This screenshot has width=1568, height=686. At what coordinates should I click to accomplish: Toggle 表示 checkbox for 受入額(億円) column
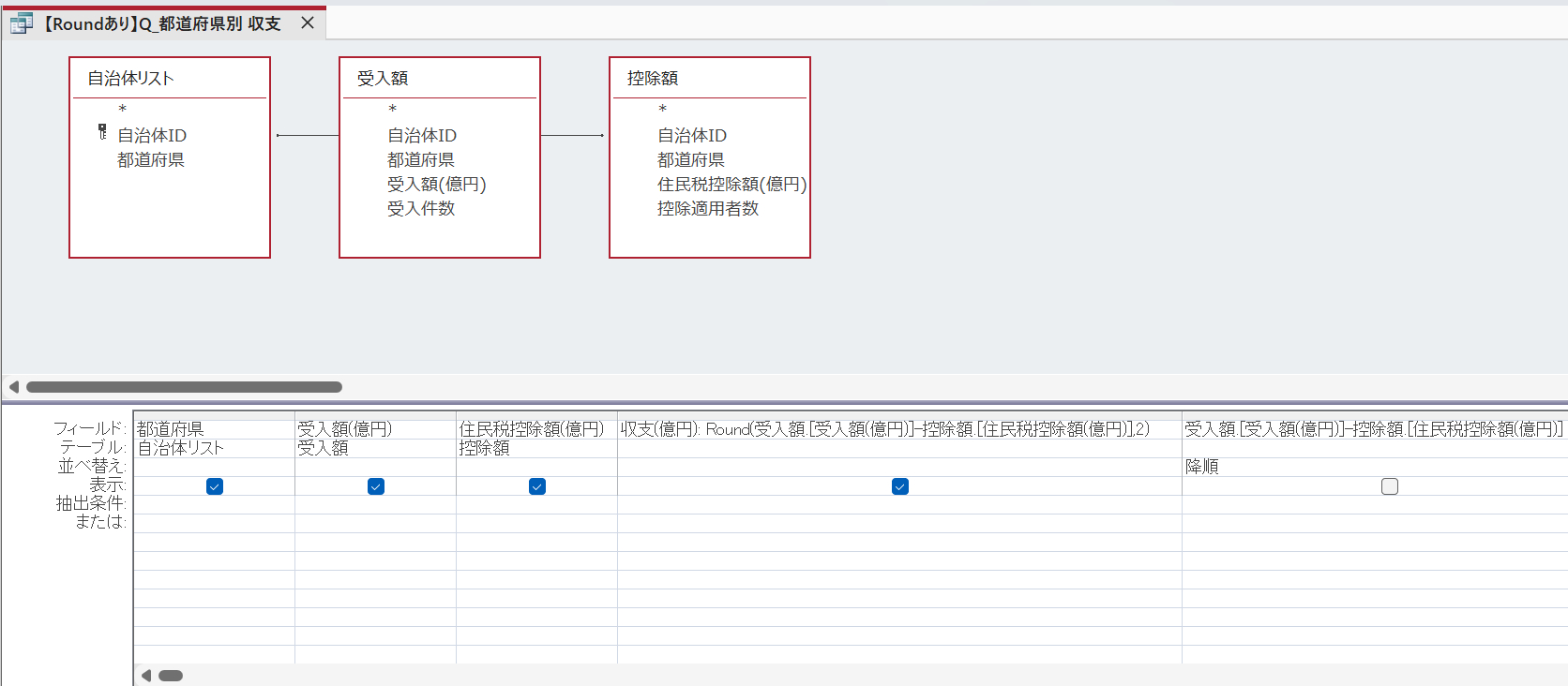pos(376,486)
